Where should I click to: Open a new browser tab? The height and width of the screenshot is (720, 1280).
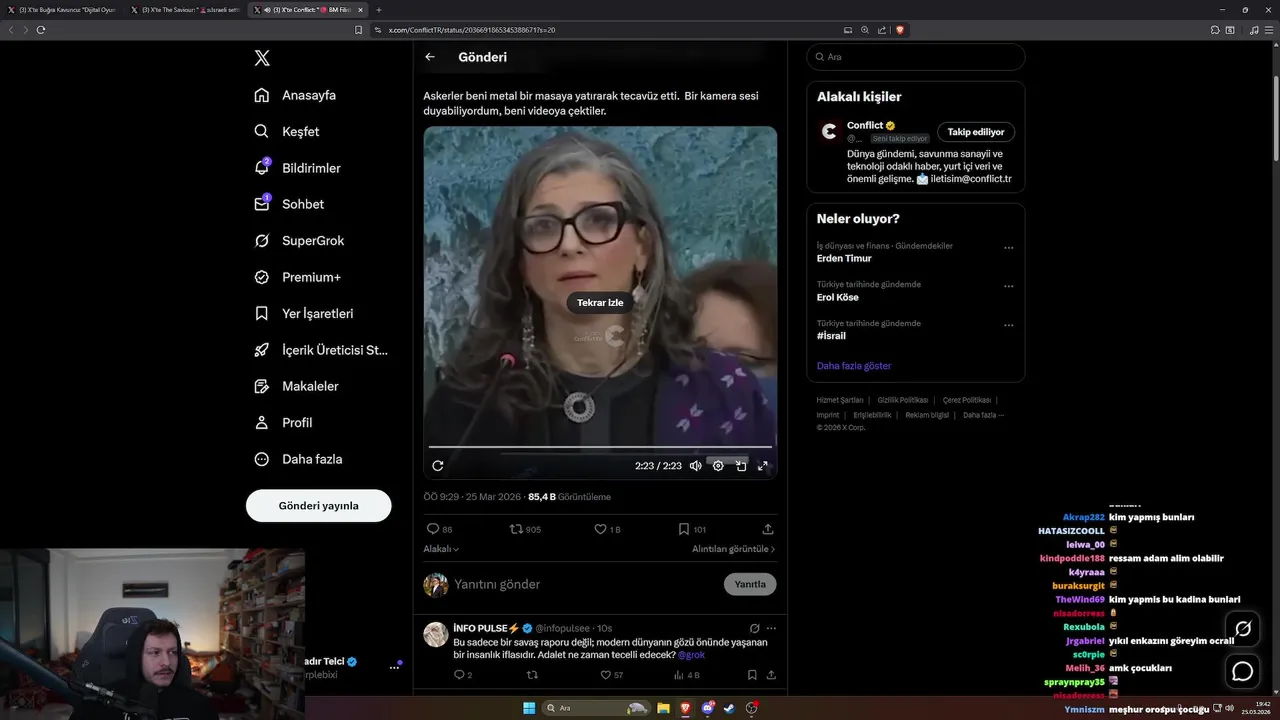click(379, 10)
